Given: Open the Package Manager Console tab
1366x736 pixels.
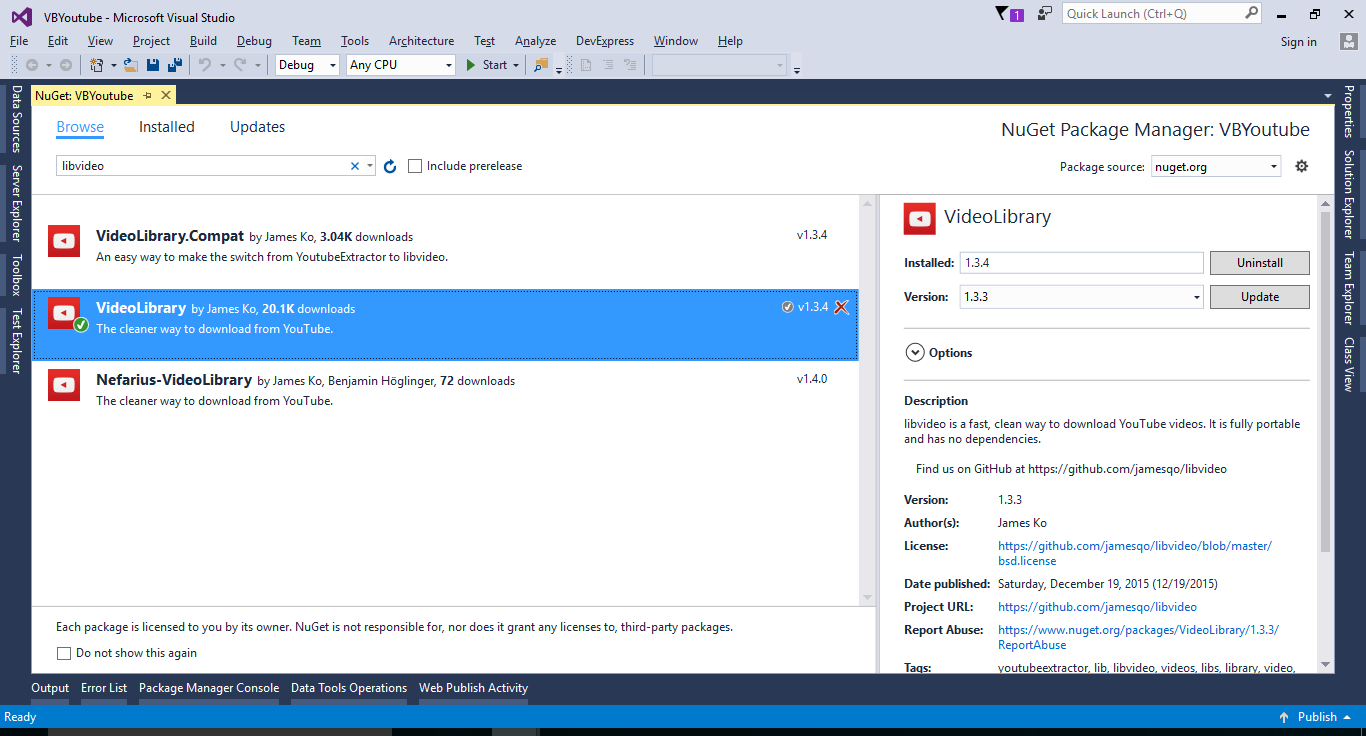Looking at the screenshot, I should (209, 688).
